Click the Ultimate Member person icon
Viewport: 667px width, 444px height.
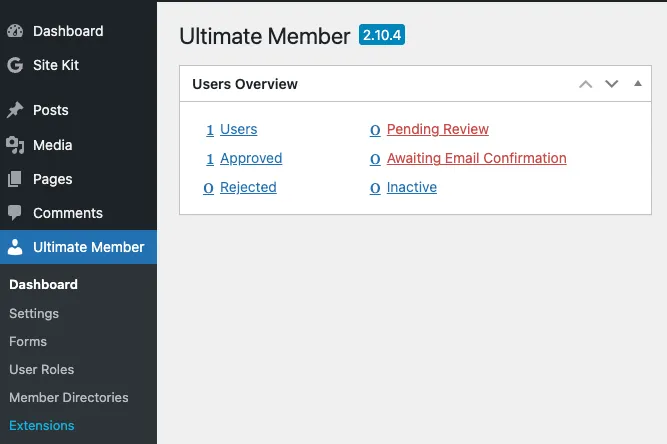click(15, 247)
